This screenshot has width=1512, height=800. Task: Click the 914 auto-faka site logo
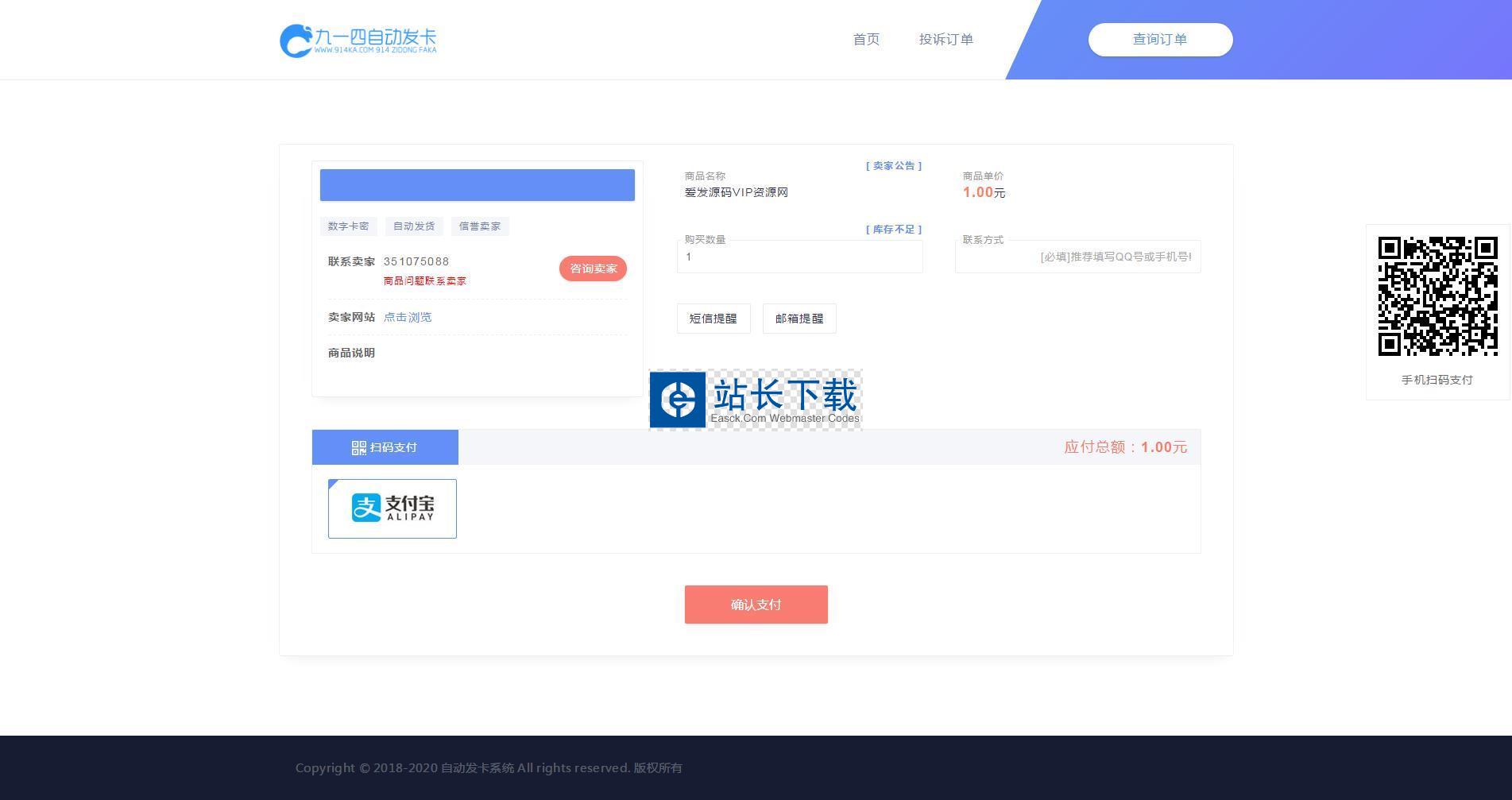(x=358, y=40)
